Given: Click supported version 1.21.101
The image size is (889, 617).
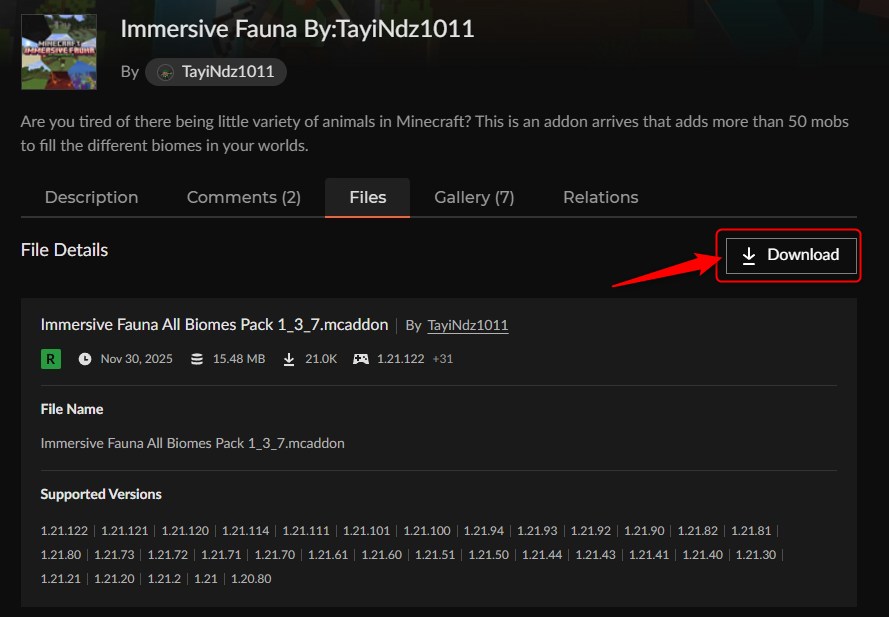Looking at the screenshot, I should point(366,531).
